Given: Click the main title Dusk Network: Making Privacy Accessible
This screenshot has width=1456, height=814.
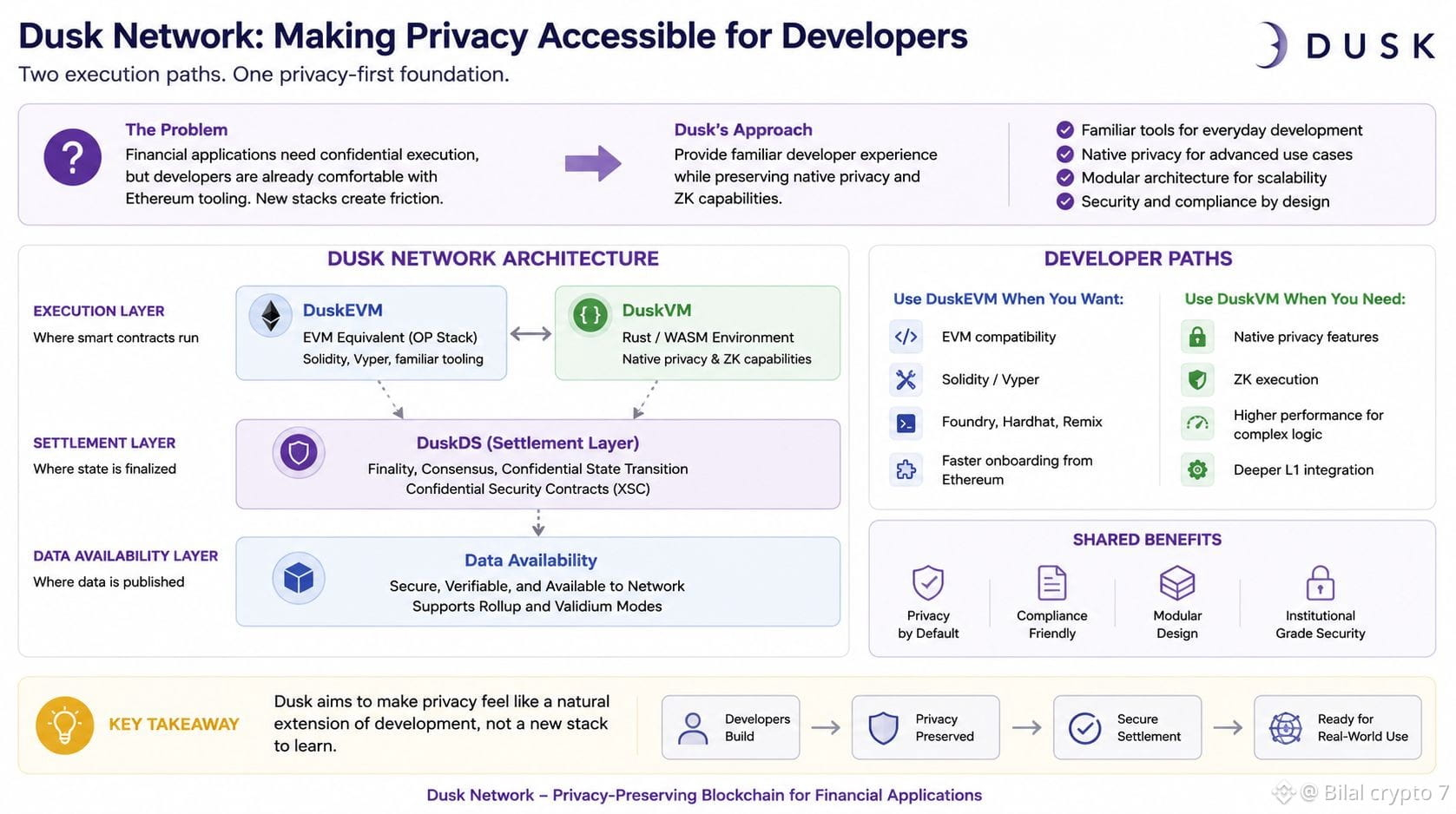Looking at the screenshot, I should [492, 36].
